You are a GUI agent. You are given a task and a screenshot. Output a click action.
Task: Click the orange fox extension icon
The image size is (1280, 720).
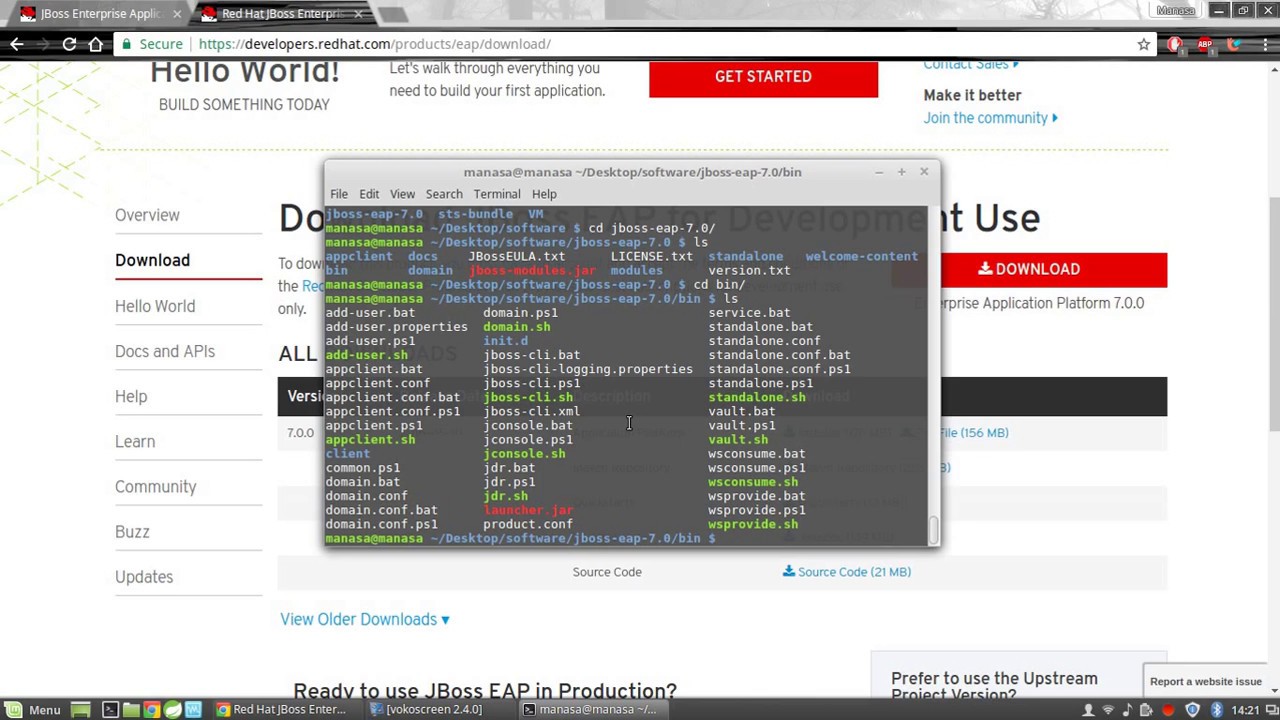click(x=1233, y=44)
